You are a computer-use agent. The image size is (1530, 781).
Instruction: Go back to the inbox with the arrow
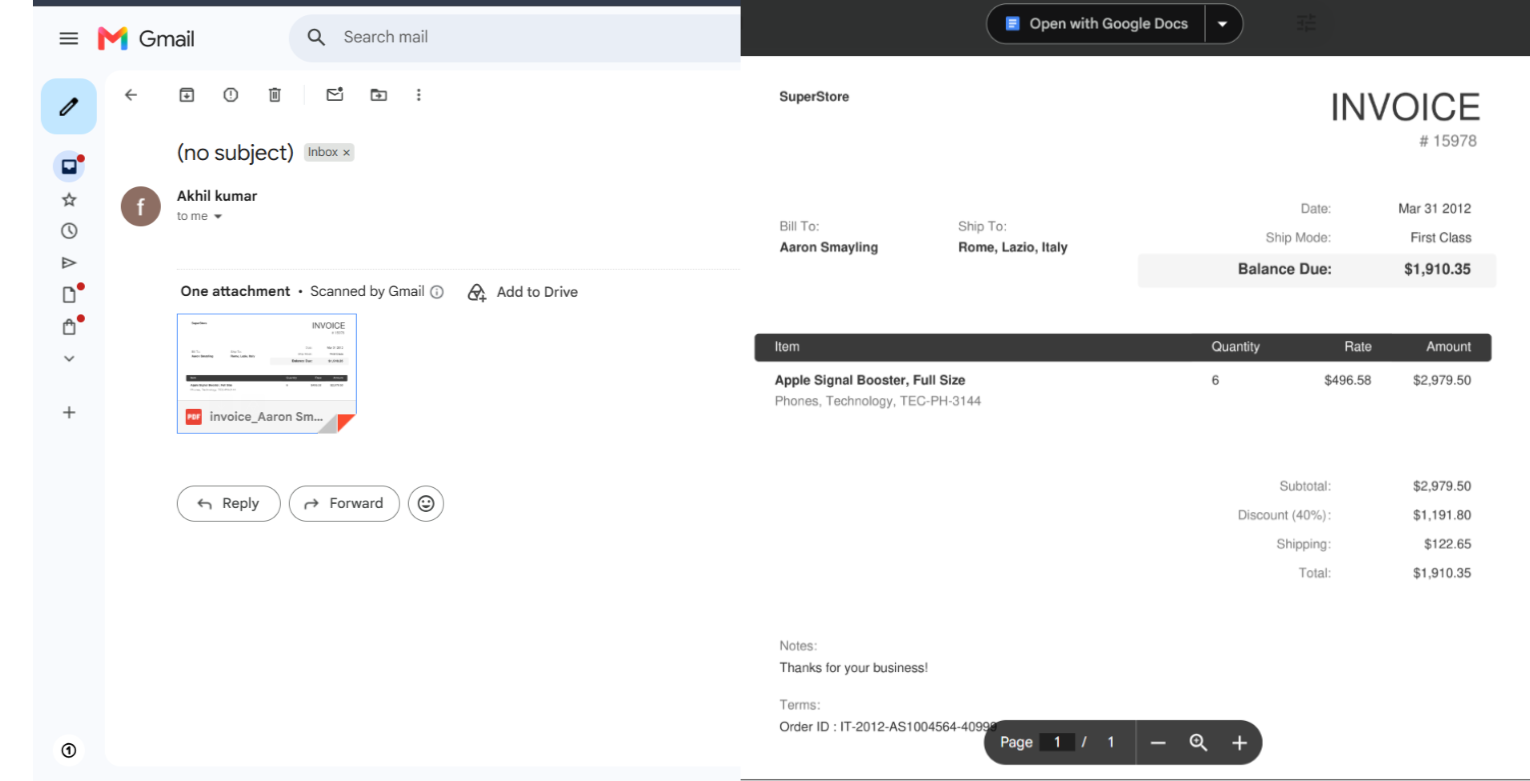tap(130, 95)
